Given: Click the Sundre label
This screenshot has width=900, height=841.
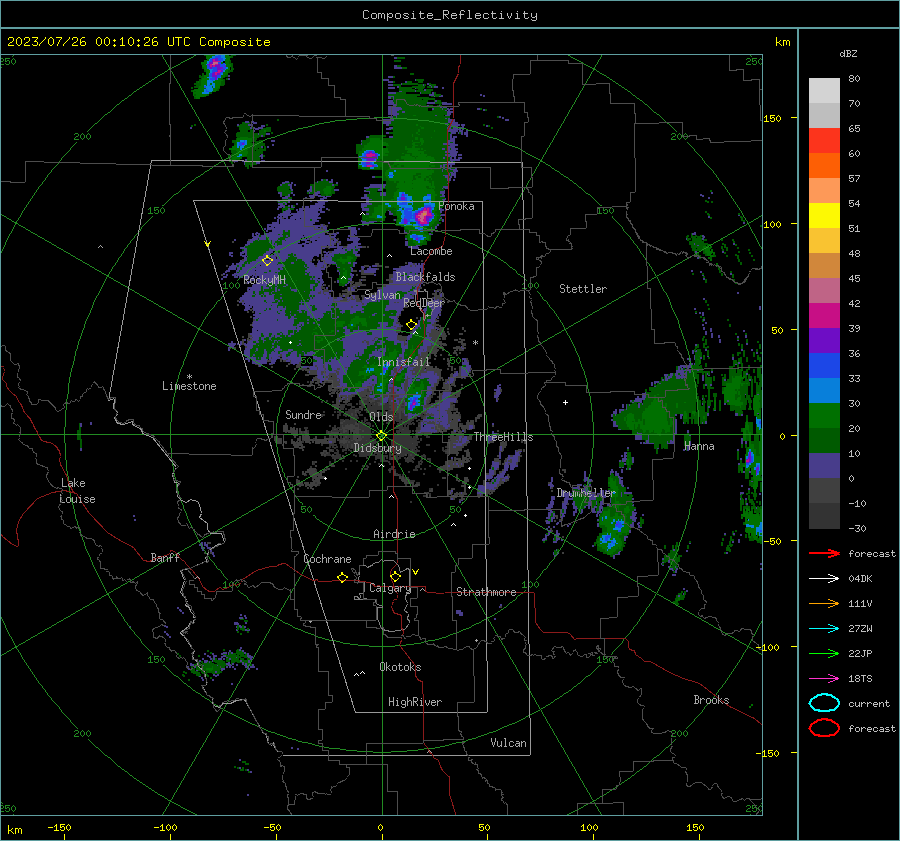Looking at the screenshot, I should (304, 414).
